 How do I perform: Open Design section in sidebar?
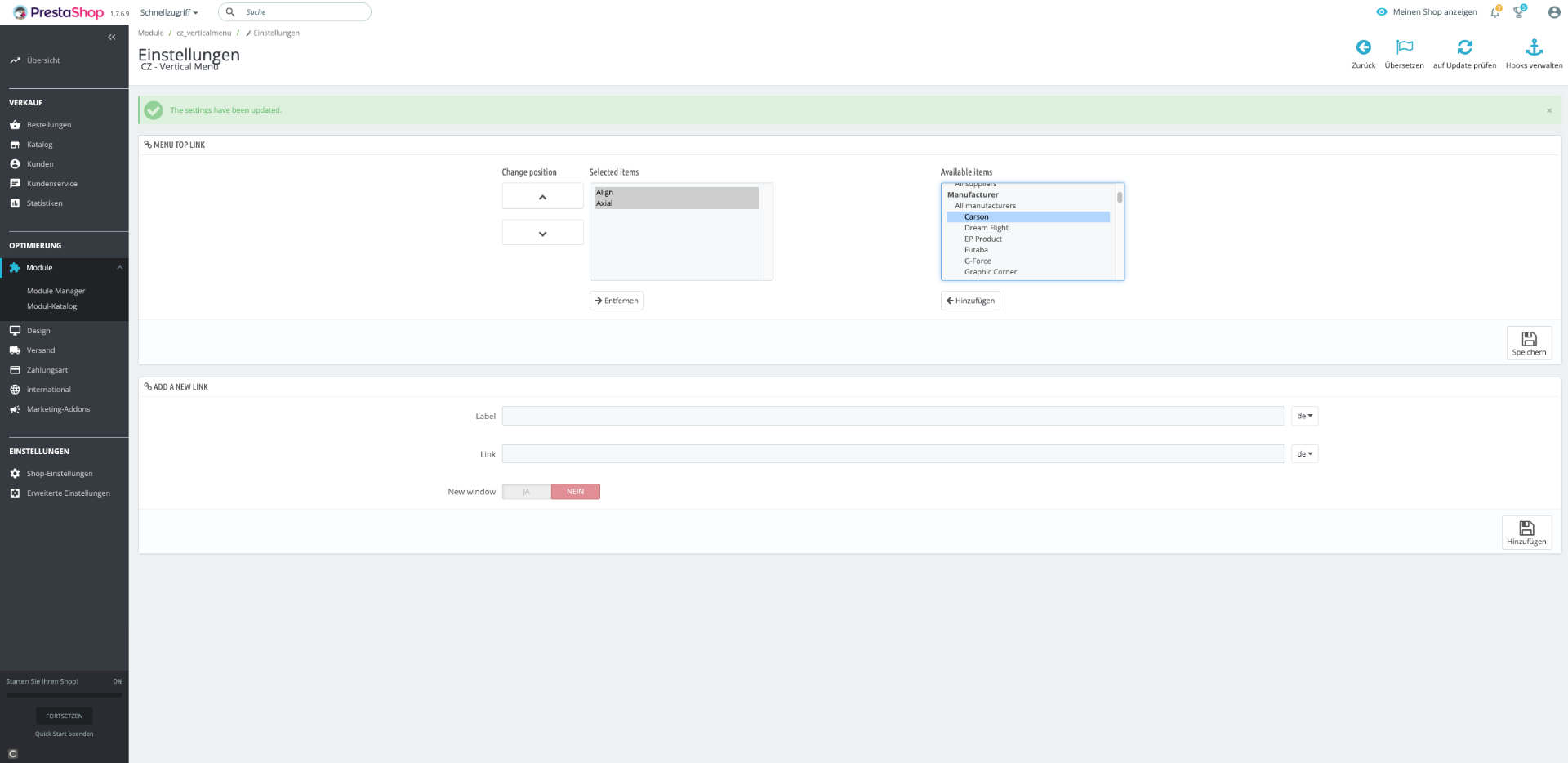pyautogui.click(x=38, y=331)
